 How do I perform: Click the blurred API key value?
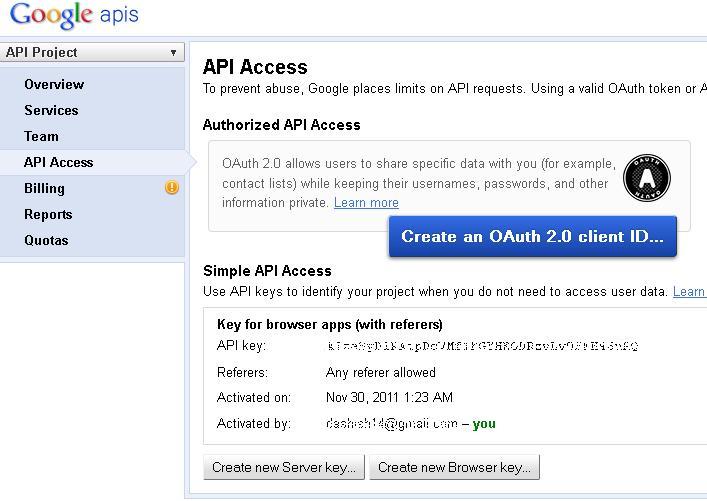(x=482, y=346)
